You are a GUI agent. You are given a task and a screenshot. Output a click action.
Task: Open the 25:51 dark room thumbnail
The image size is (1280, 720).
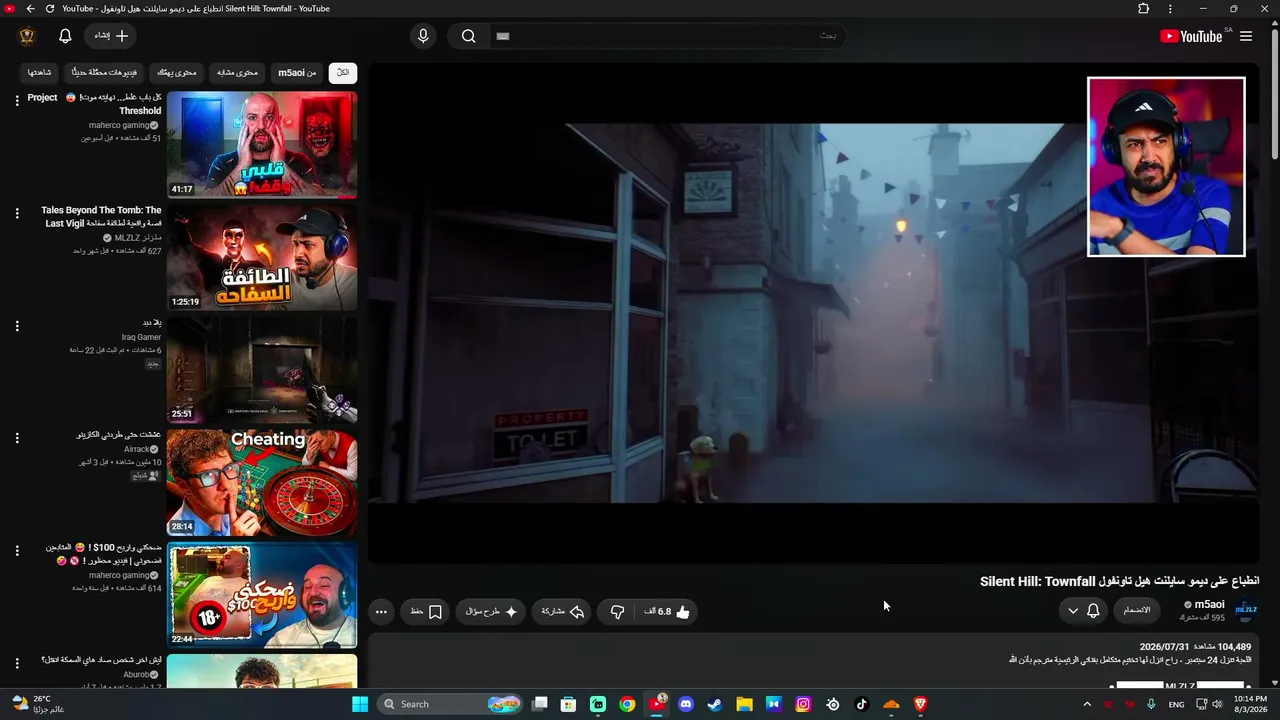(262, 370)
